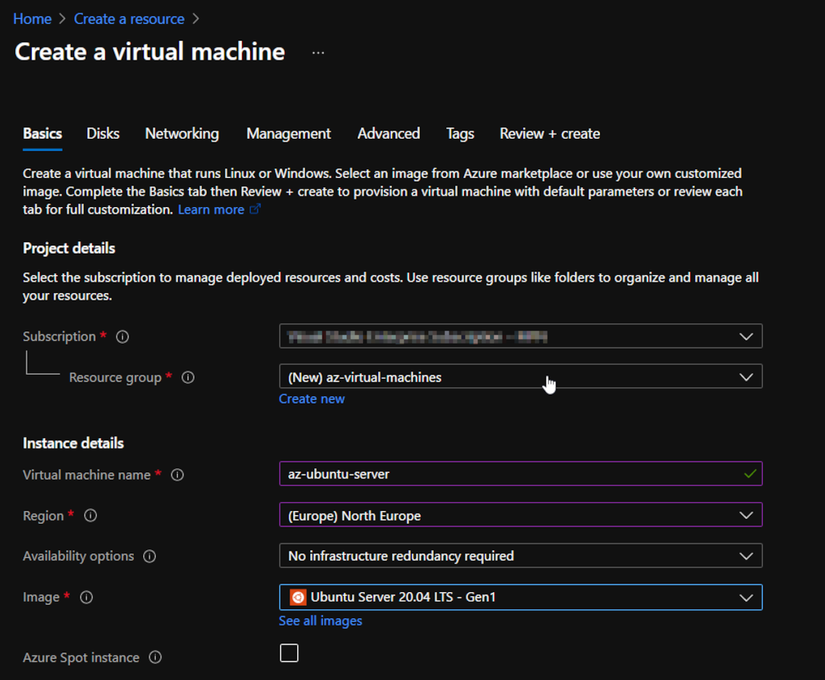Click the Azure Spot instance label
The height and width of the screenshot is (680, 825).
tap(81, 657)
